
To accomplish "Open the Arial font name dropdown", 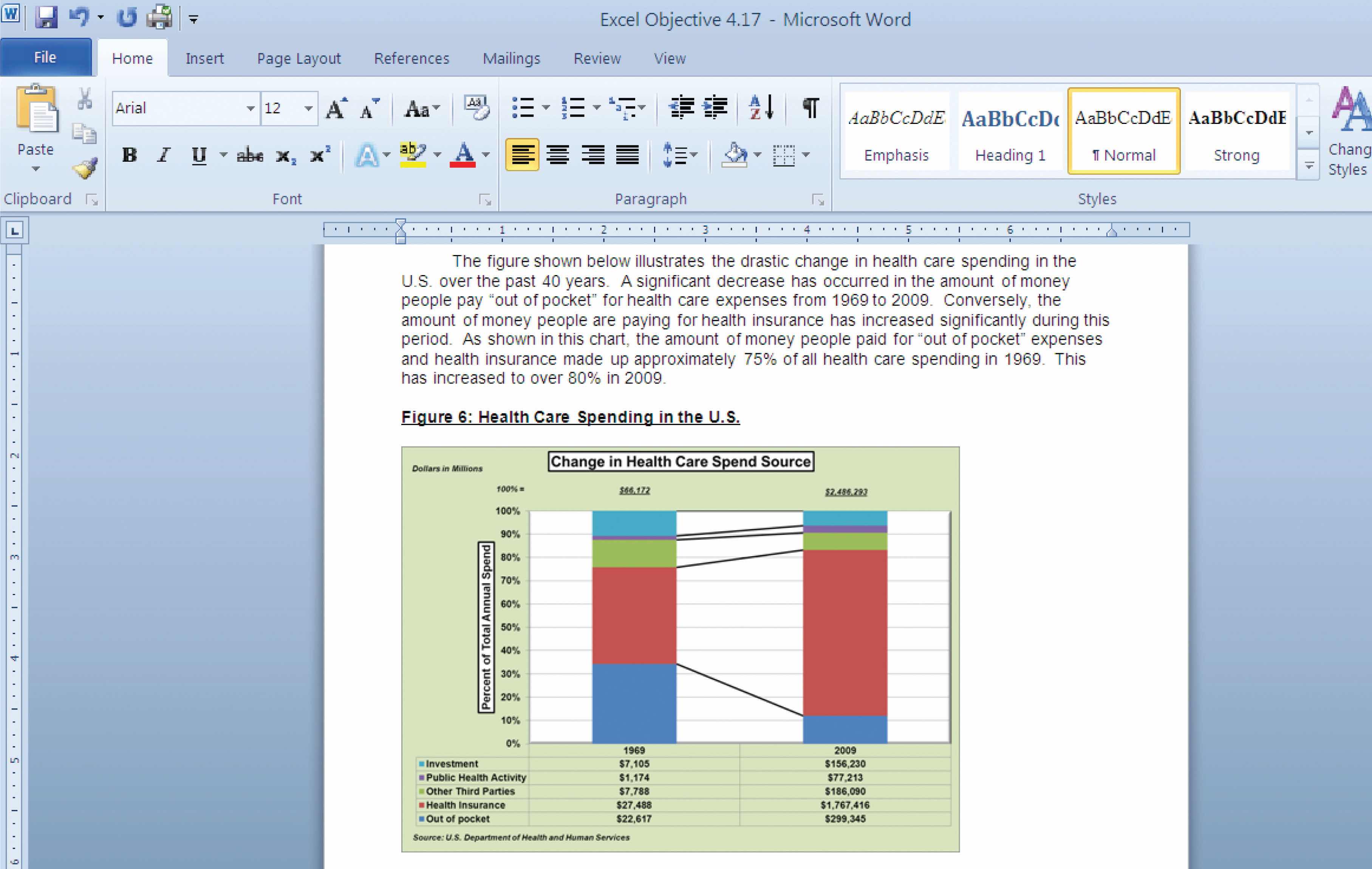I will 250,108.
